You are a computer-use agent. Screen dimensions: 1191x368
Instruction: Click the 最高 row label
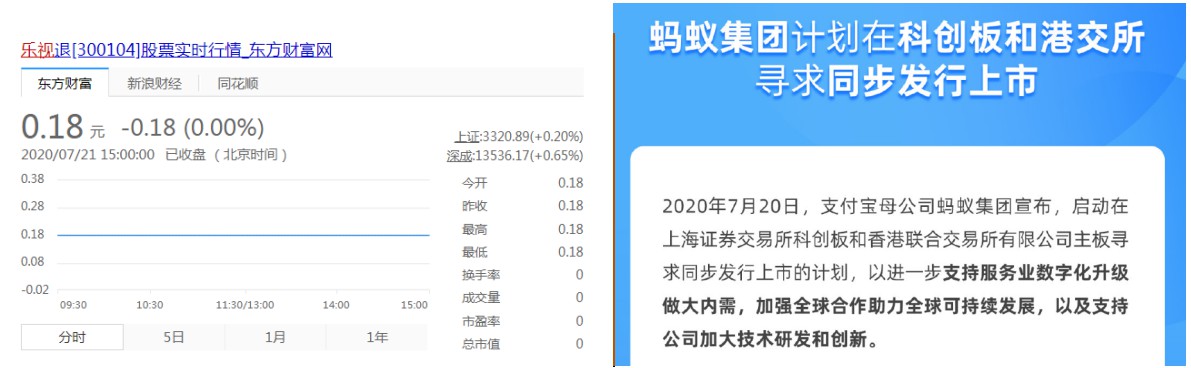pos(475,229)
